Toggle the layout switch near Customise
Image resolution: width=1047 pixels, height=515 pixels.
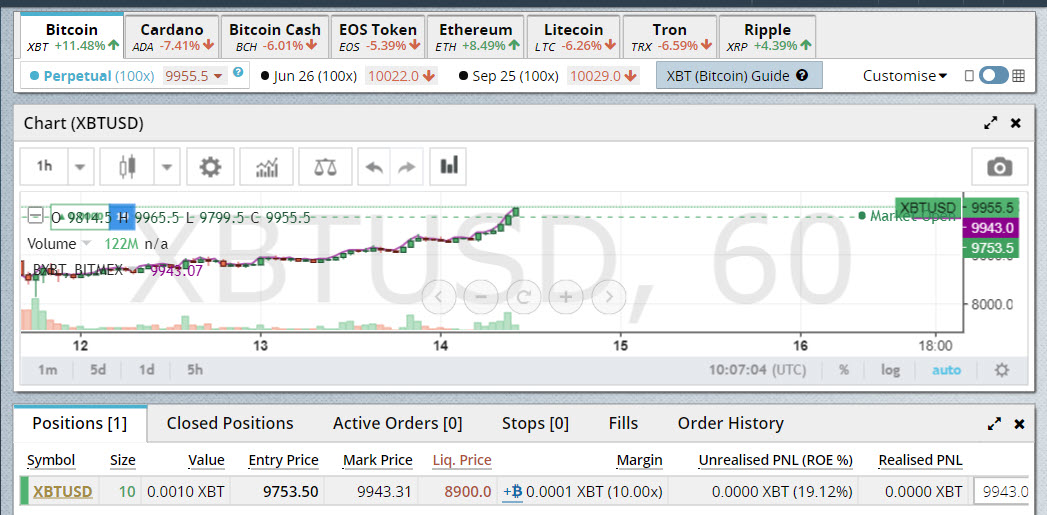point(994,75)
